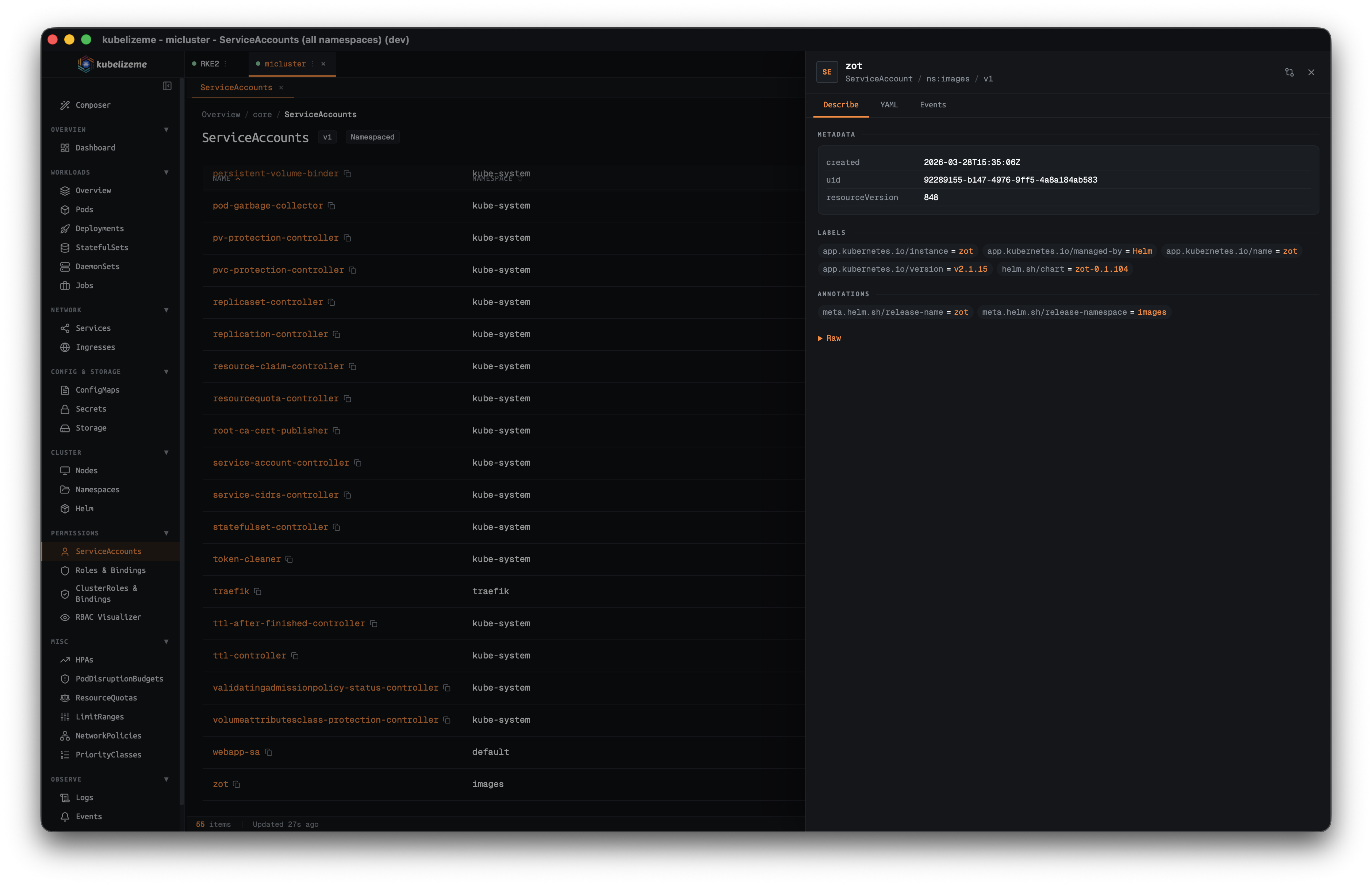Viewport: 1372px width, 886px height.
Task: Collapse the Permissions sidebar section
Action: [x=166, y=533]
